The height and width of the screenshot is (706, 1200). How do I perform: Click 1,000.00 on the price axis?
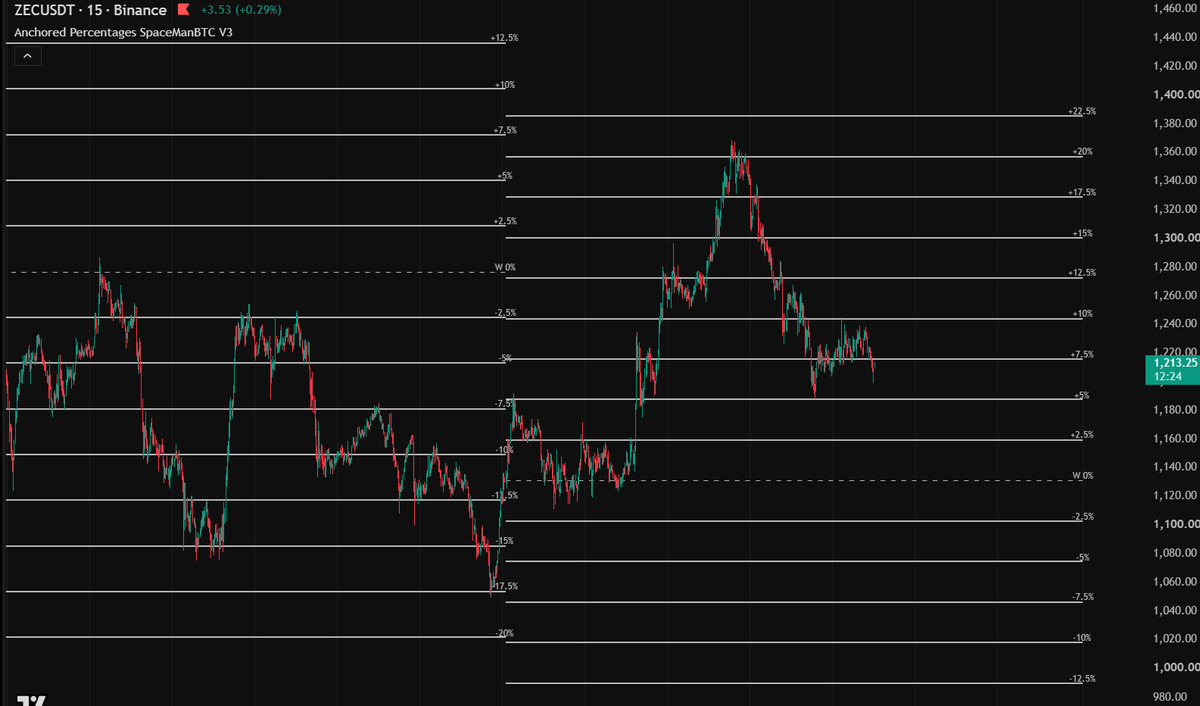1175,668
